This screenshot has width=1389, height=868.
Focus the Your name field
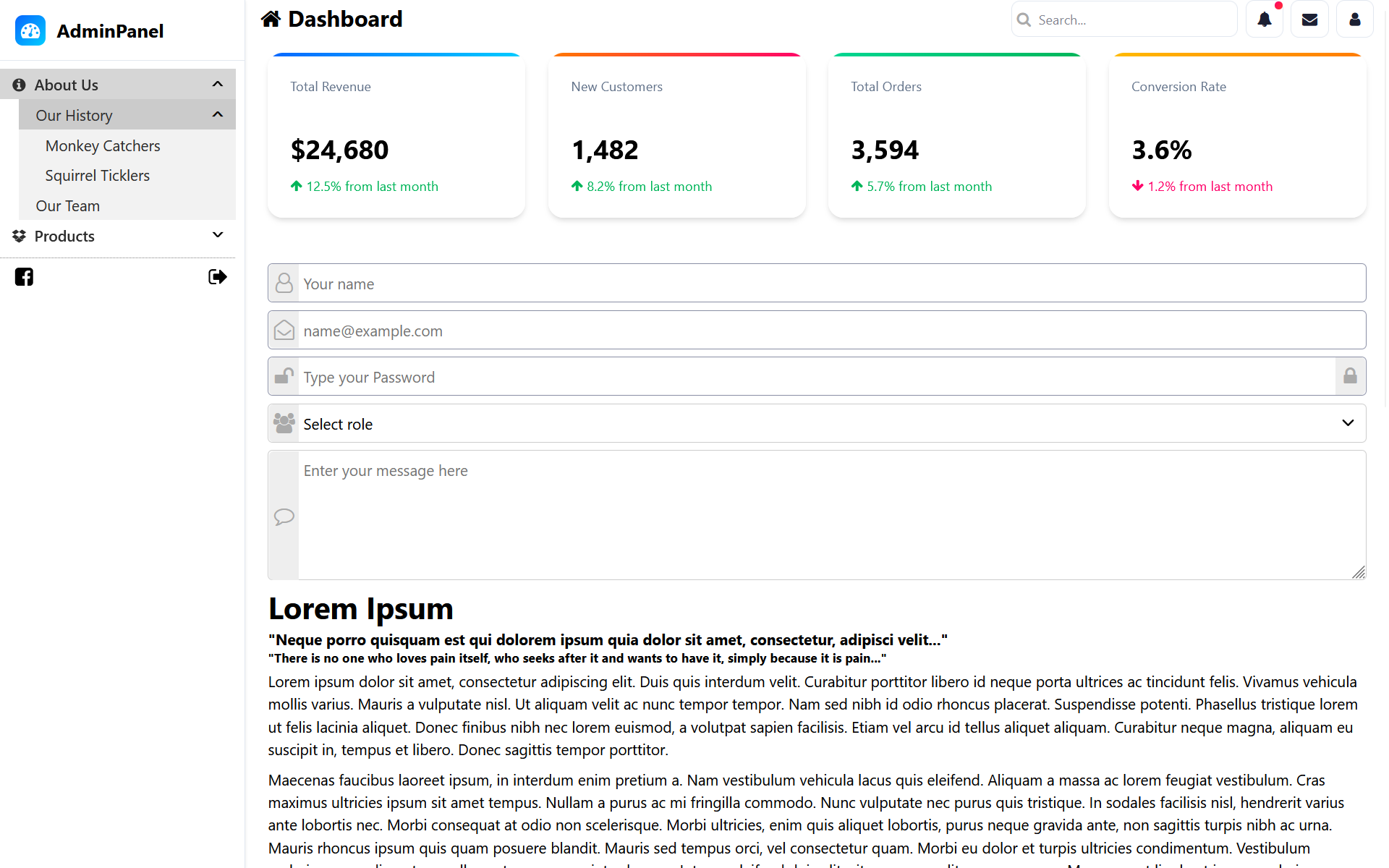tap(831, 284)
